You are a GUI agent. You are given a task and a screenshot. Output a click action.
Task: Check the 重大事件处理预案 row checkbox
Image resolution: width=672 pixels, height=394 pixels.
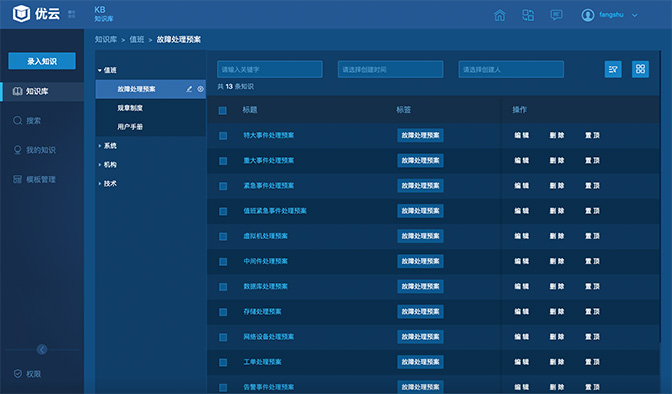pos(223,161)
